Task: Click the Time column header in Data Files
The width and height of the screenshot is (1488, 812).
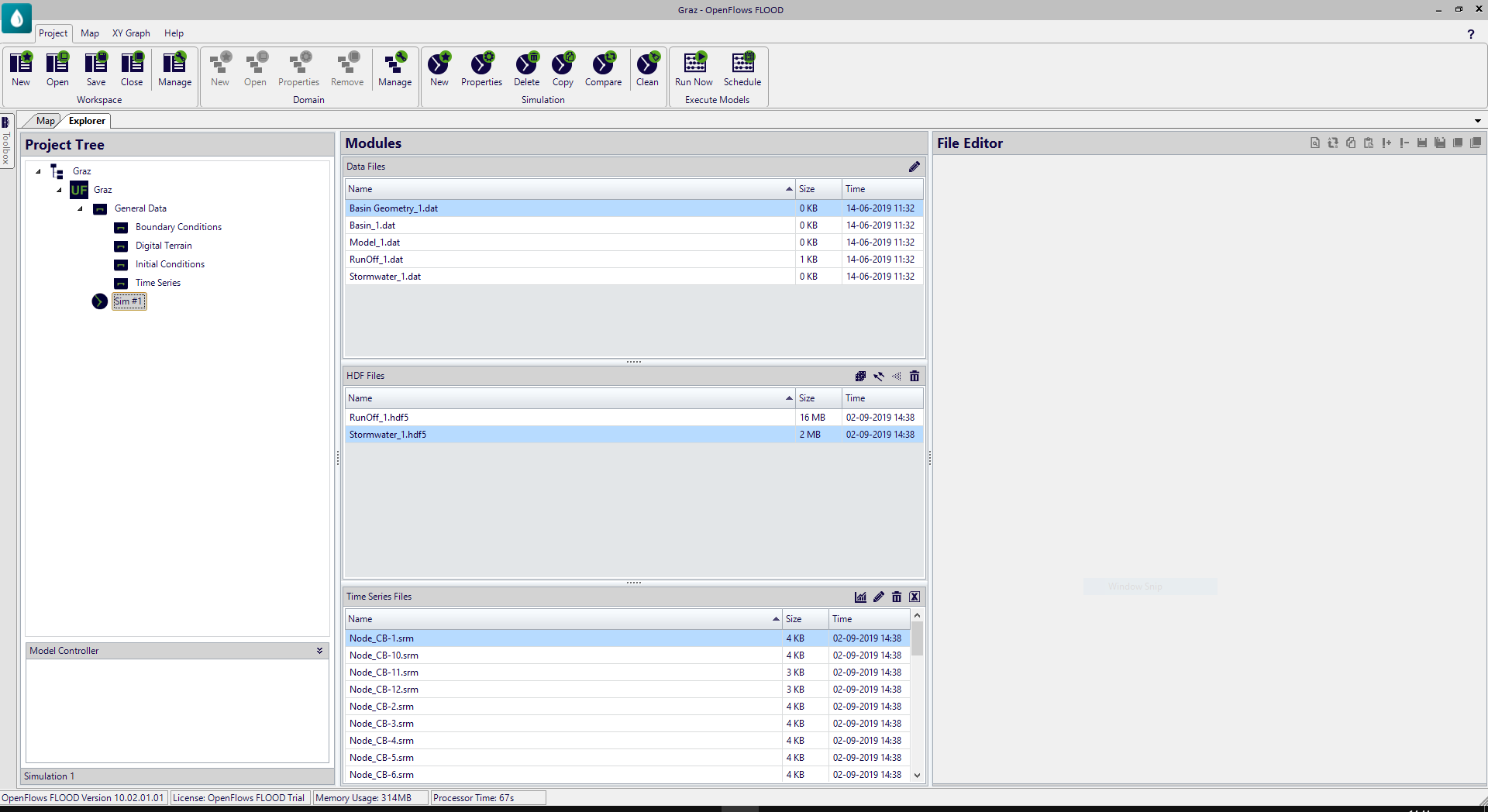Action: coord(883,189)
